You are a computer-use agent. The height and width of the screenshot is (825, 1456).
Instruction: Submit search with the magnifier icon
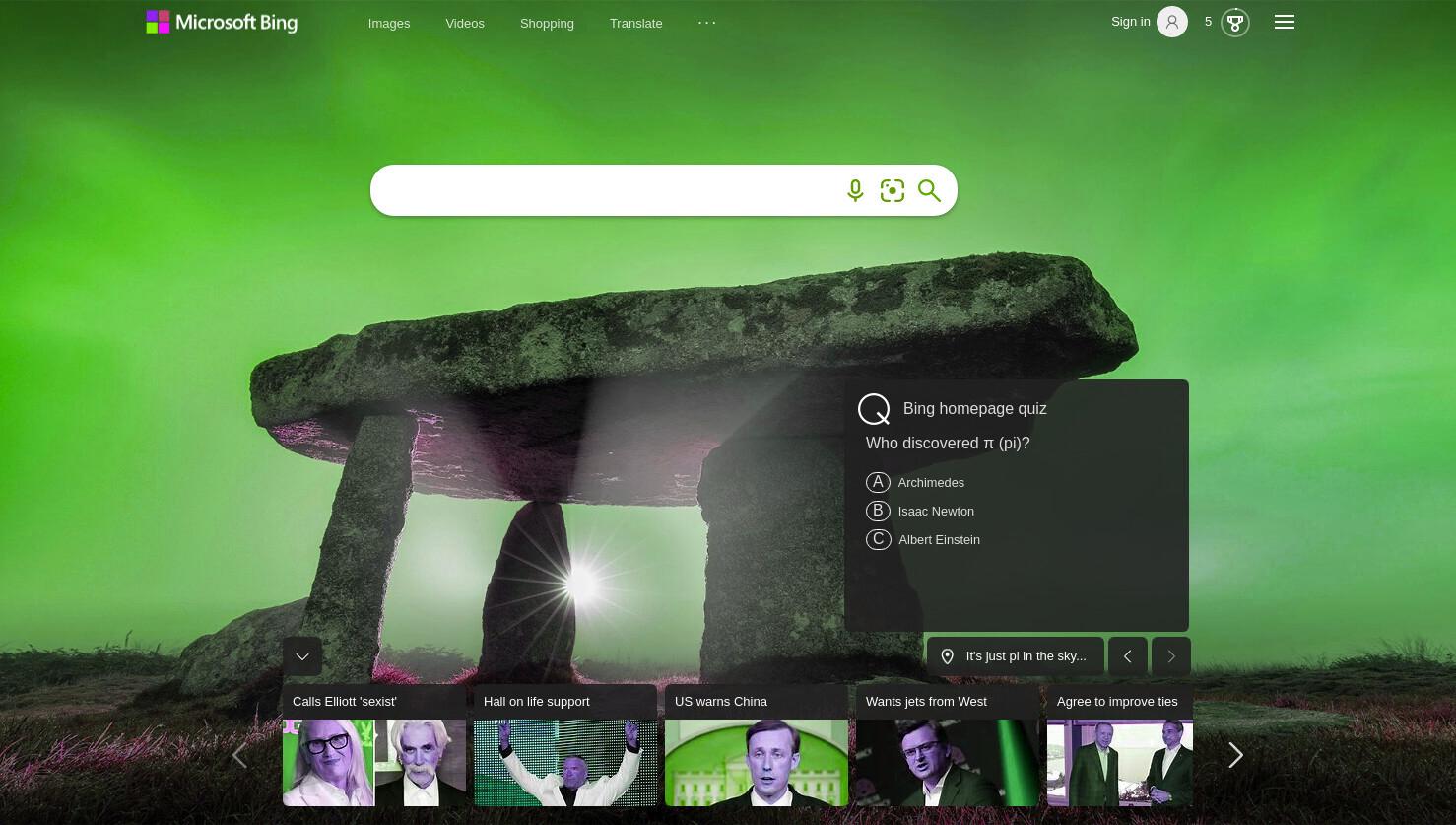930,191
